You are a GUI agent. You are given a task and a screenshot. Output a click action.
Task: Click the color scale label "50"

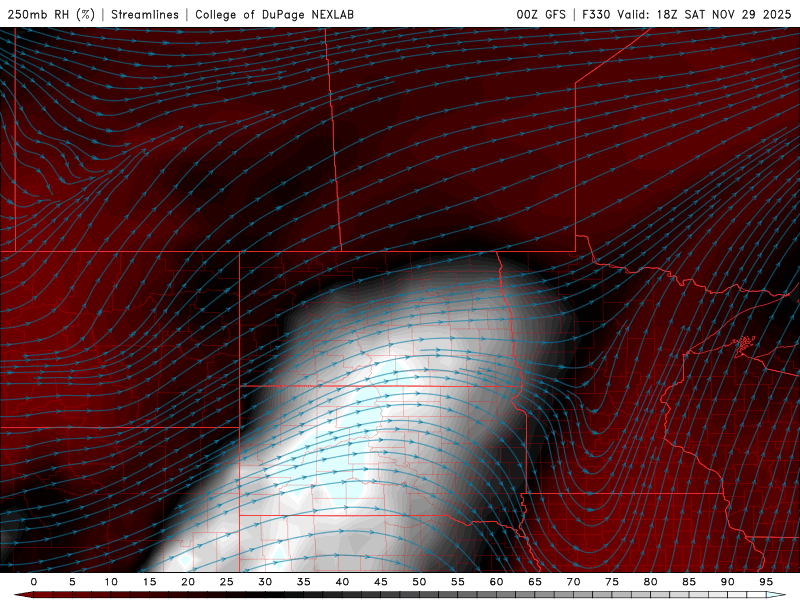coord(419,582)
